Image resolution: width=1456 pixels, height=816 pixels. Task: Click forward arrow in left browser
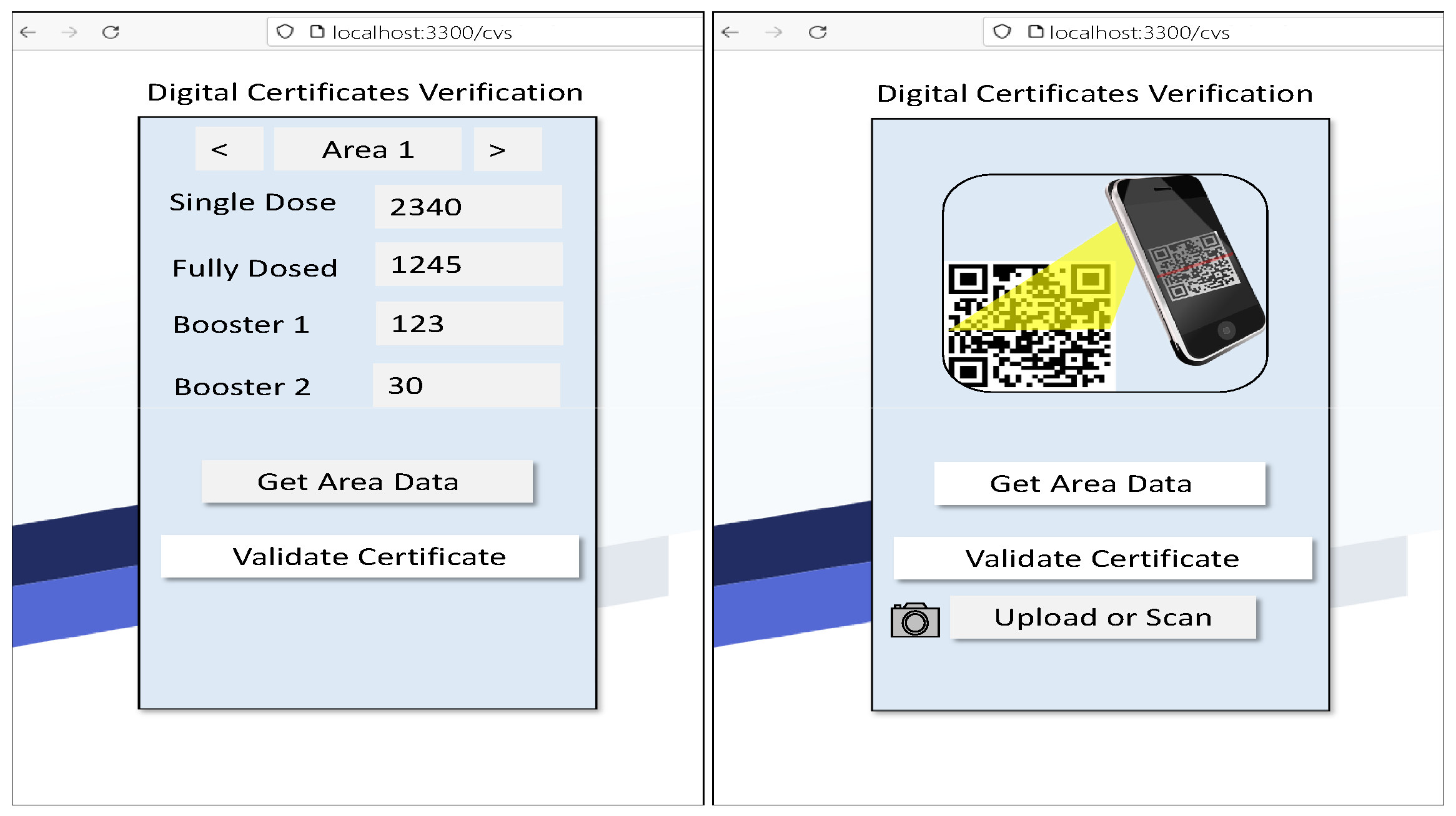click(69, 32)
